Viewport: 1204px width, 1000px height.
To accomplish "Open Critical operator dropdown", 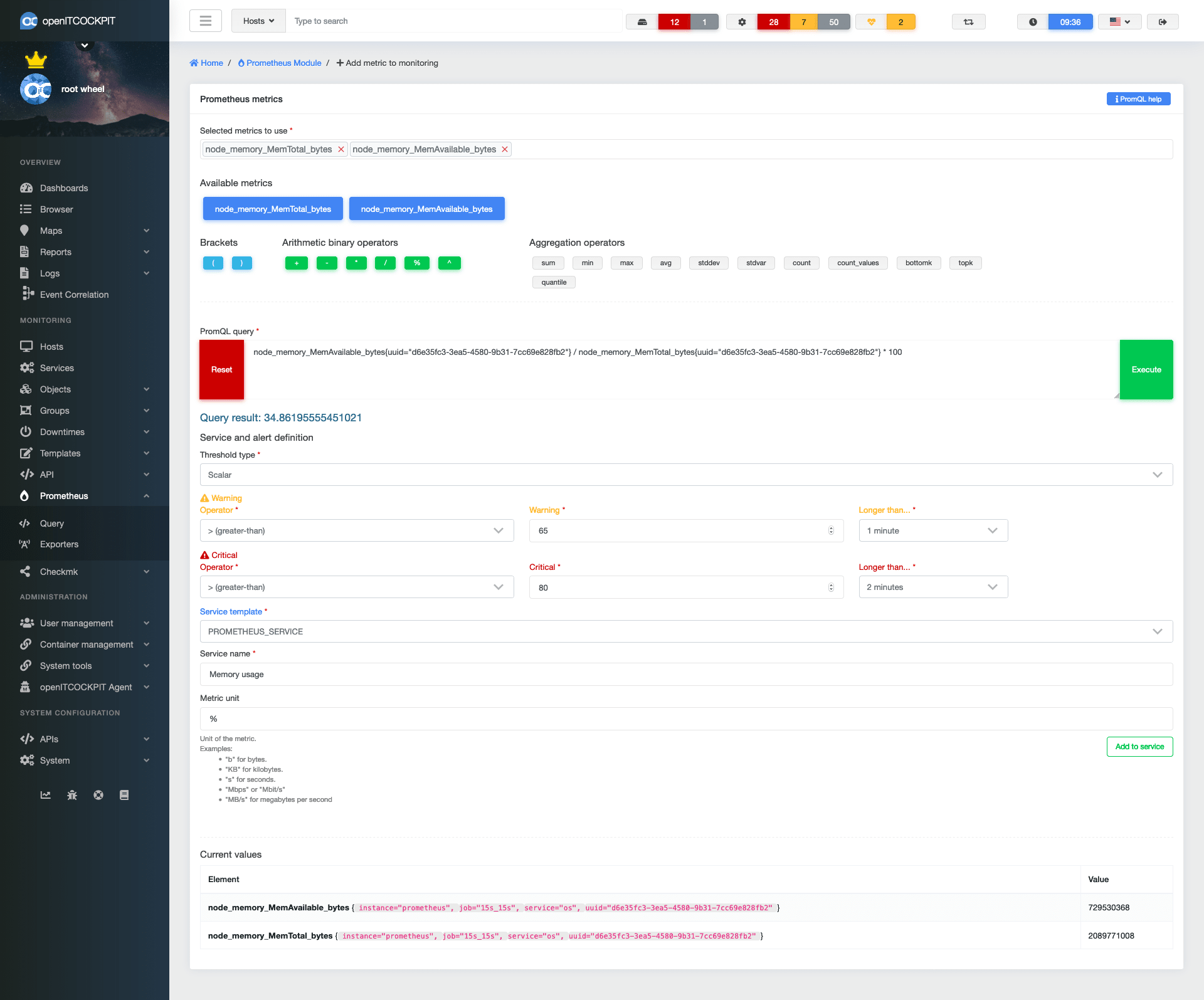I will tap(357, 587).
